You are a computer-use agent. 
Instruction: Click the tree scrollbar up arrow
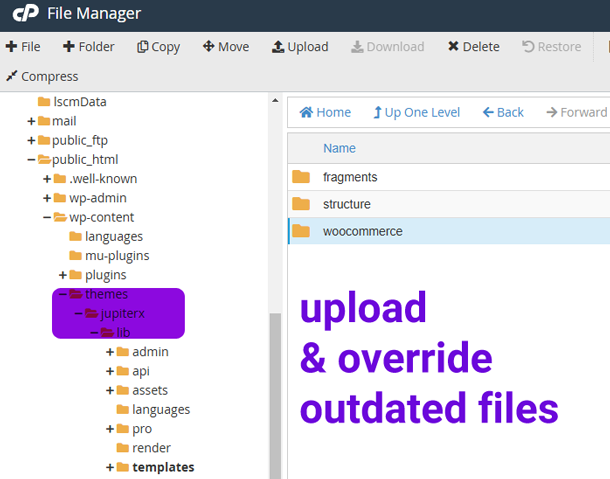click(x=275, y=100)
